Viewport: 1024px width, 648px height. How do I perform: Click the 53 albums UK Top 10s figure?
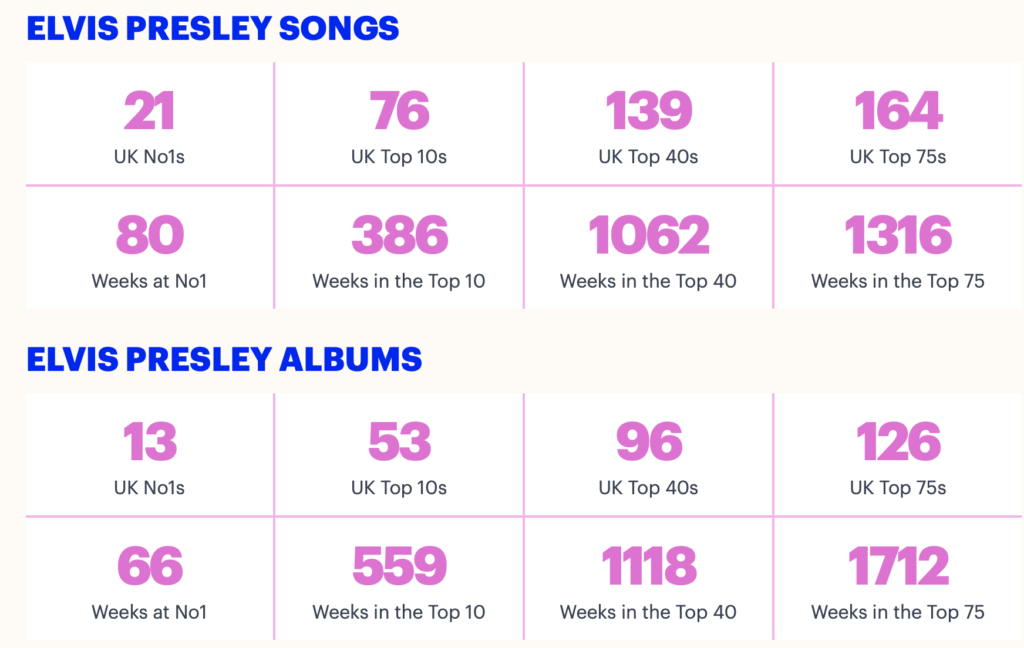point(399,442)
